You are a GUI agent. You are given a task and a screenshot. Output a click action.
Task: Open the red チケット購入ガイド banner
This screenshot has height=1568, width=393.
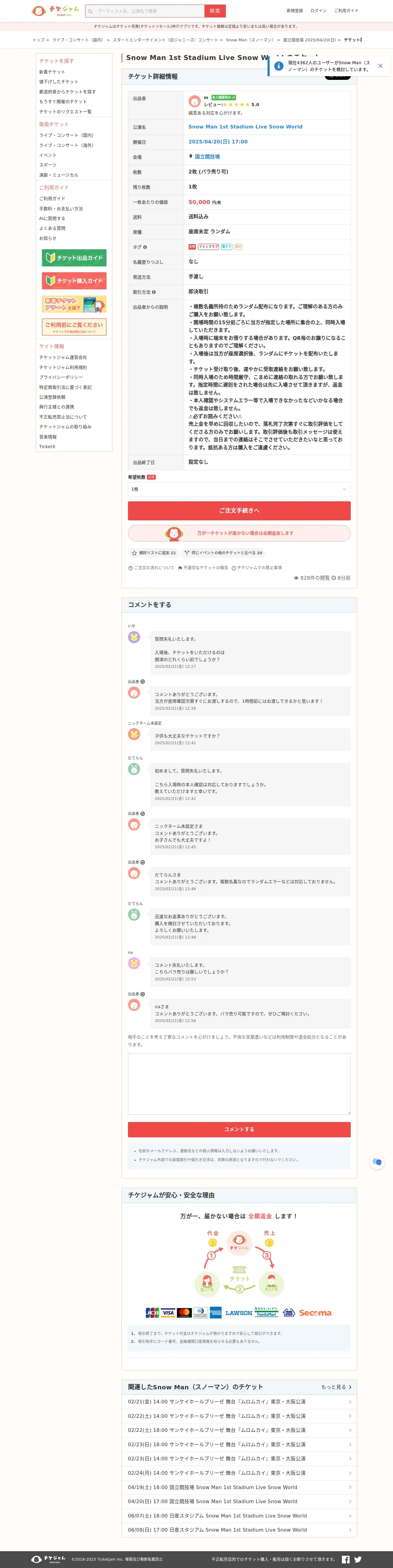[74, 281]
